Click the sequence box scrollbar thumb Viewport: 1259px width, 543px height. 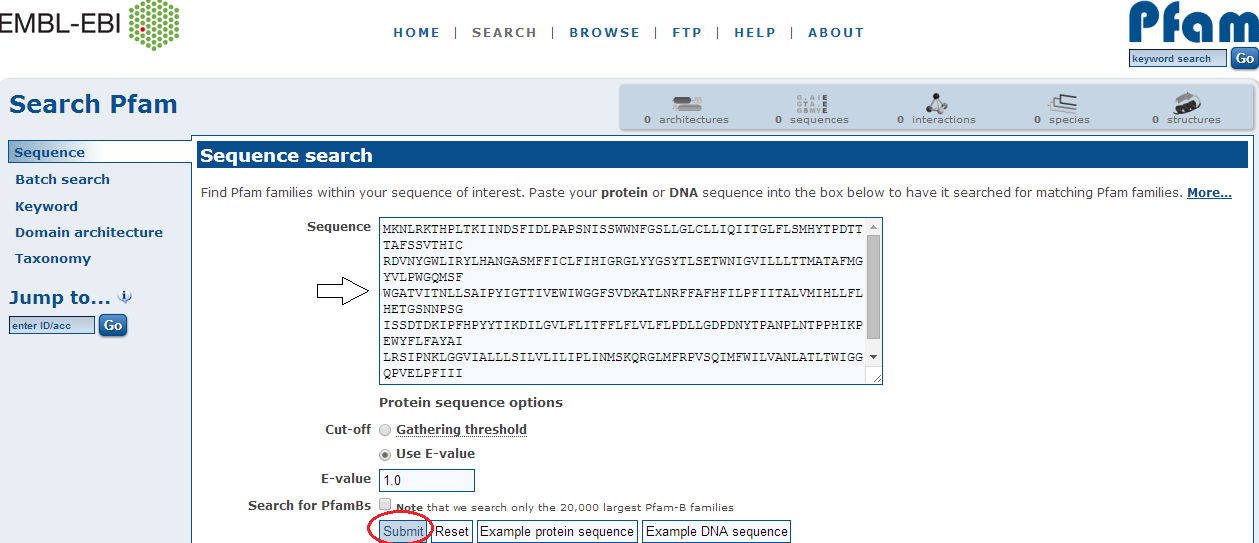click(873, 287)
